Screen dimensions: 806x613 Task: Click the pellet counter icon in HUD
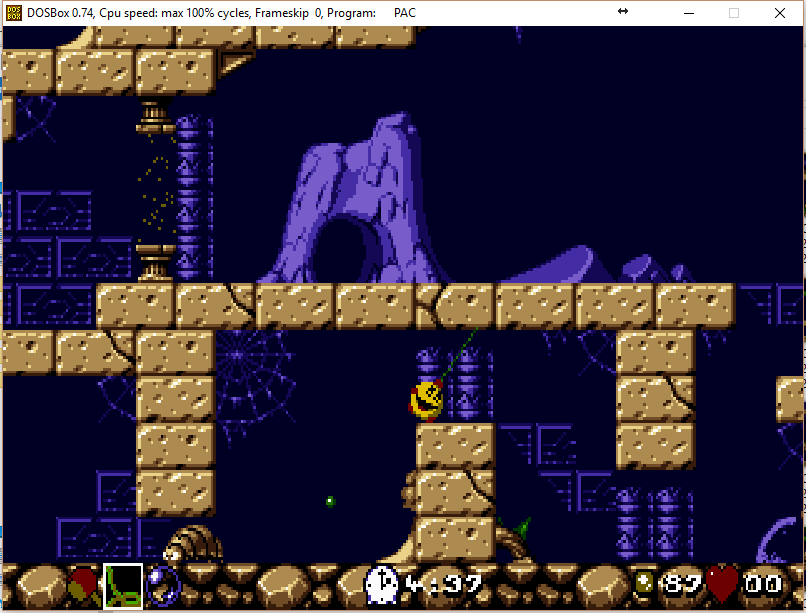(644, 583)
